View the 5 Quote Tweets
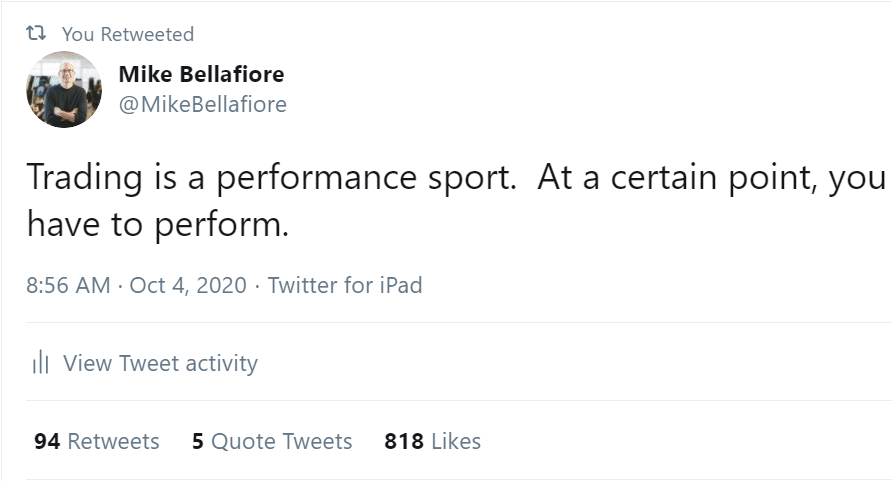Image resolution: width=892 pixels, height=481 pixels. pos(272,441)
